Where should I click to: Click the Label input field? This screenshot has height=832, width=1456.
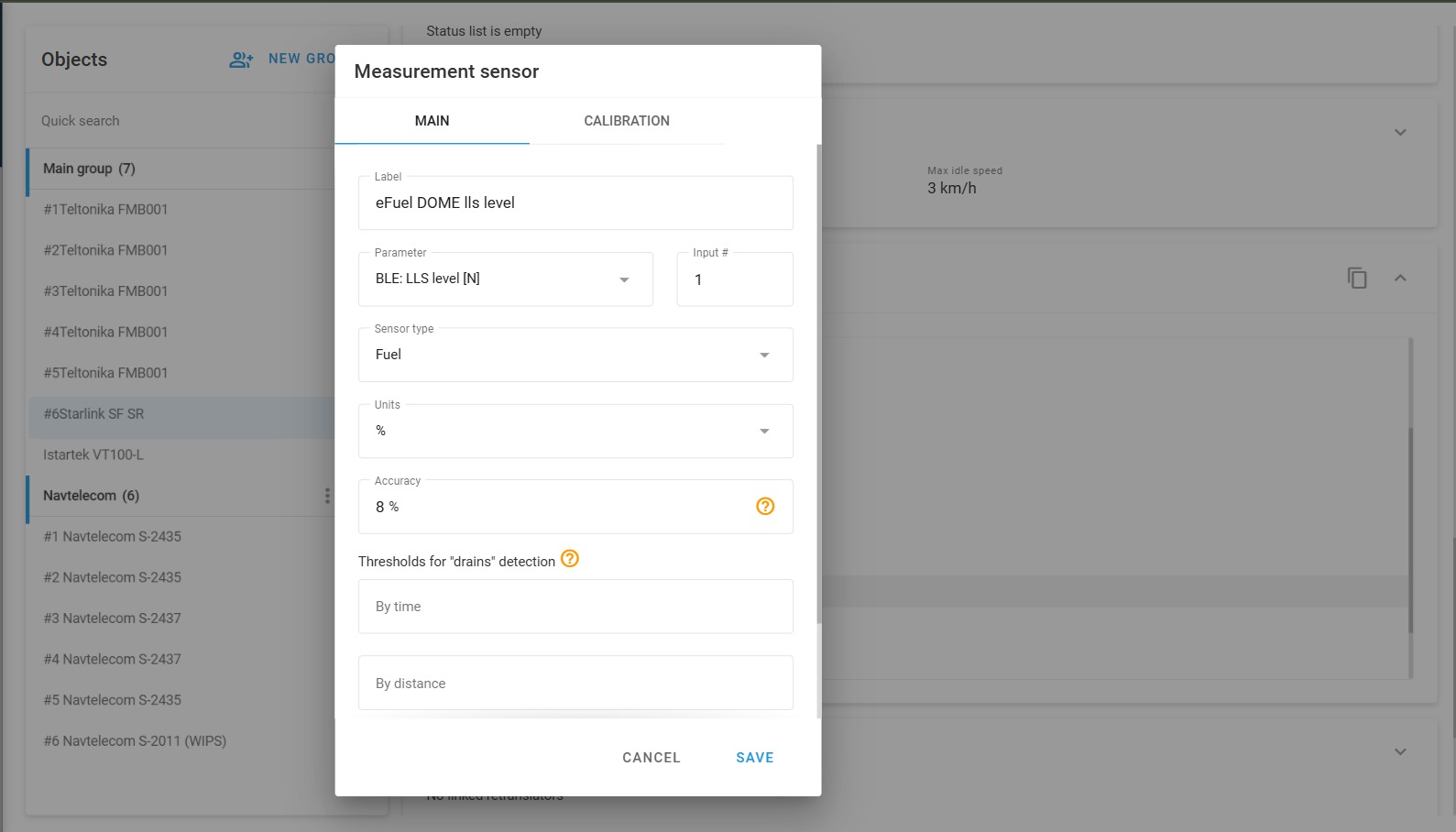point(575,203)
